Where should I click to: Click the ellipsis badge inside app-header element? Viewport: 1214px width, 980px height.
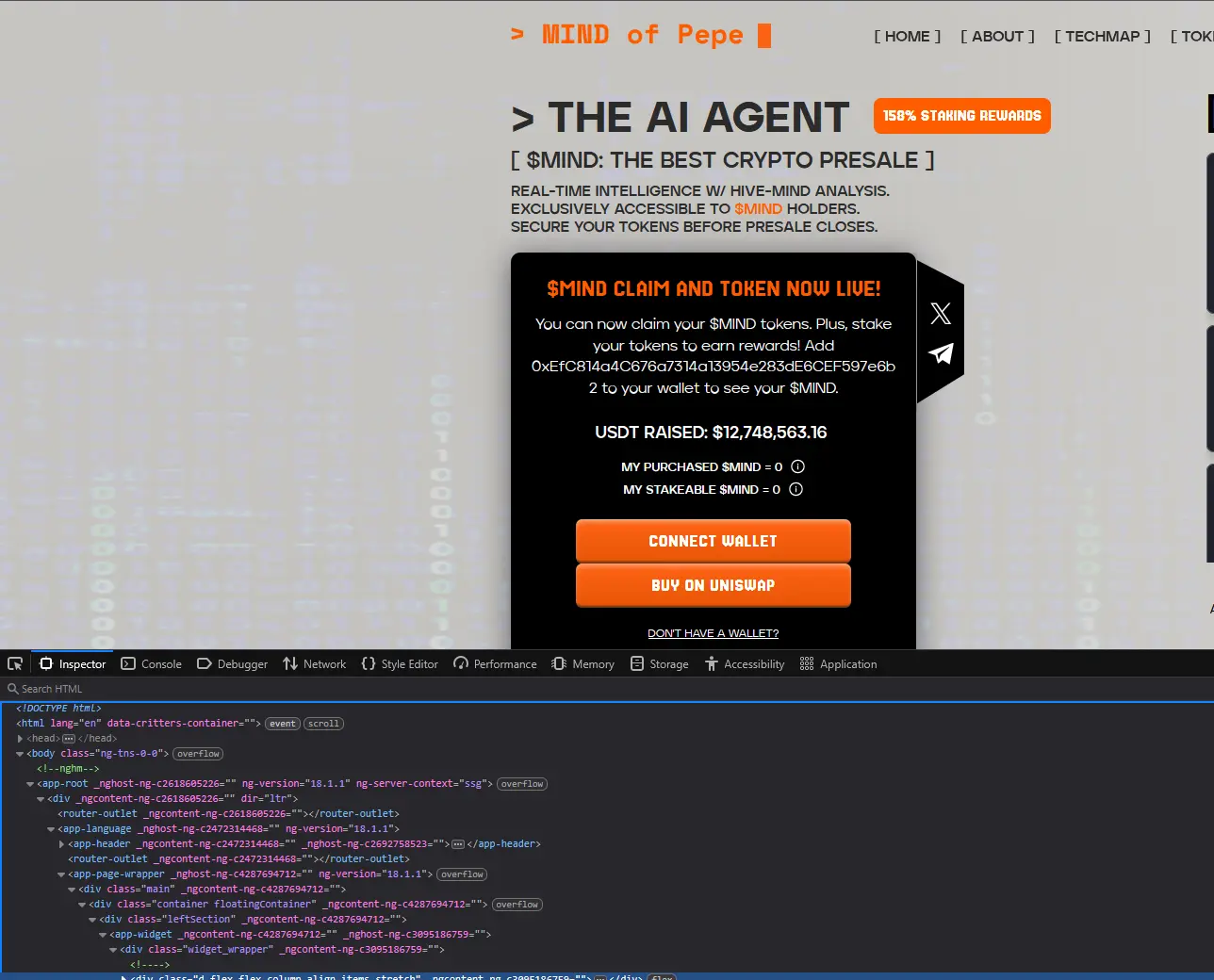458,844
